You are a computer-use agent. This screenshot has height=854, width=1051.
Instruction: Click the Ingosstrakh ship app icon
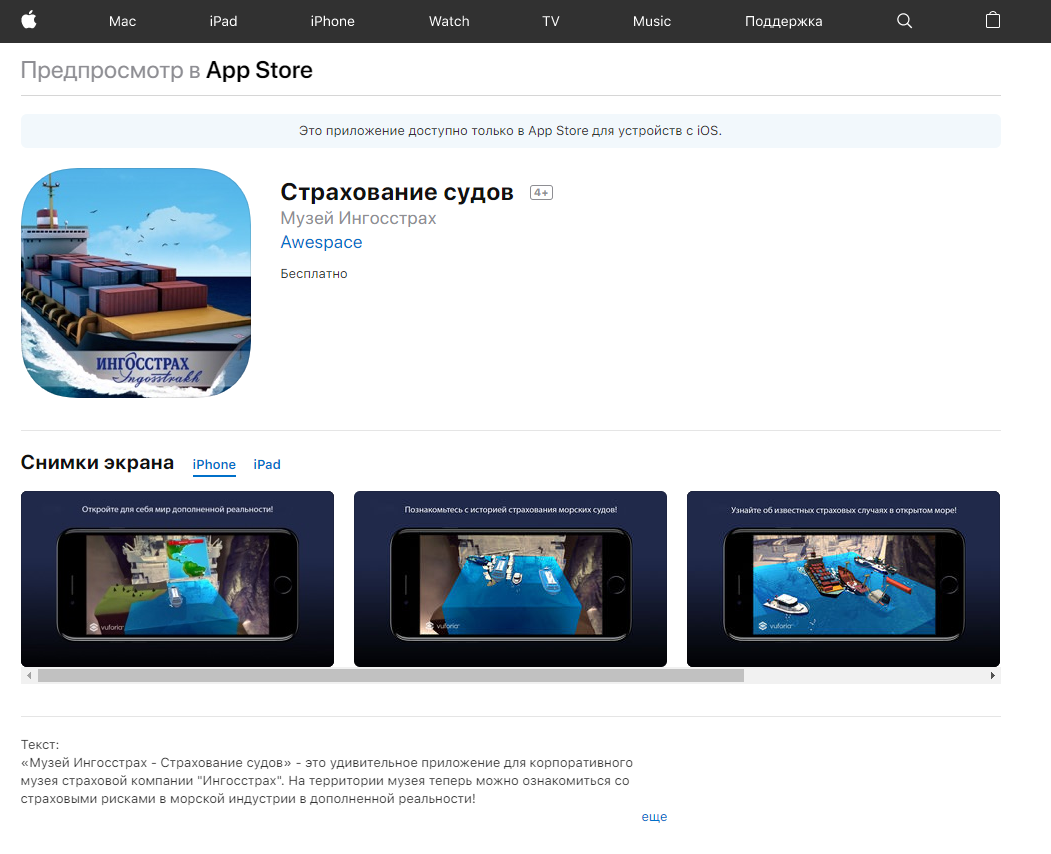(136, 283)
